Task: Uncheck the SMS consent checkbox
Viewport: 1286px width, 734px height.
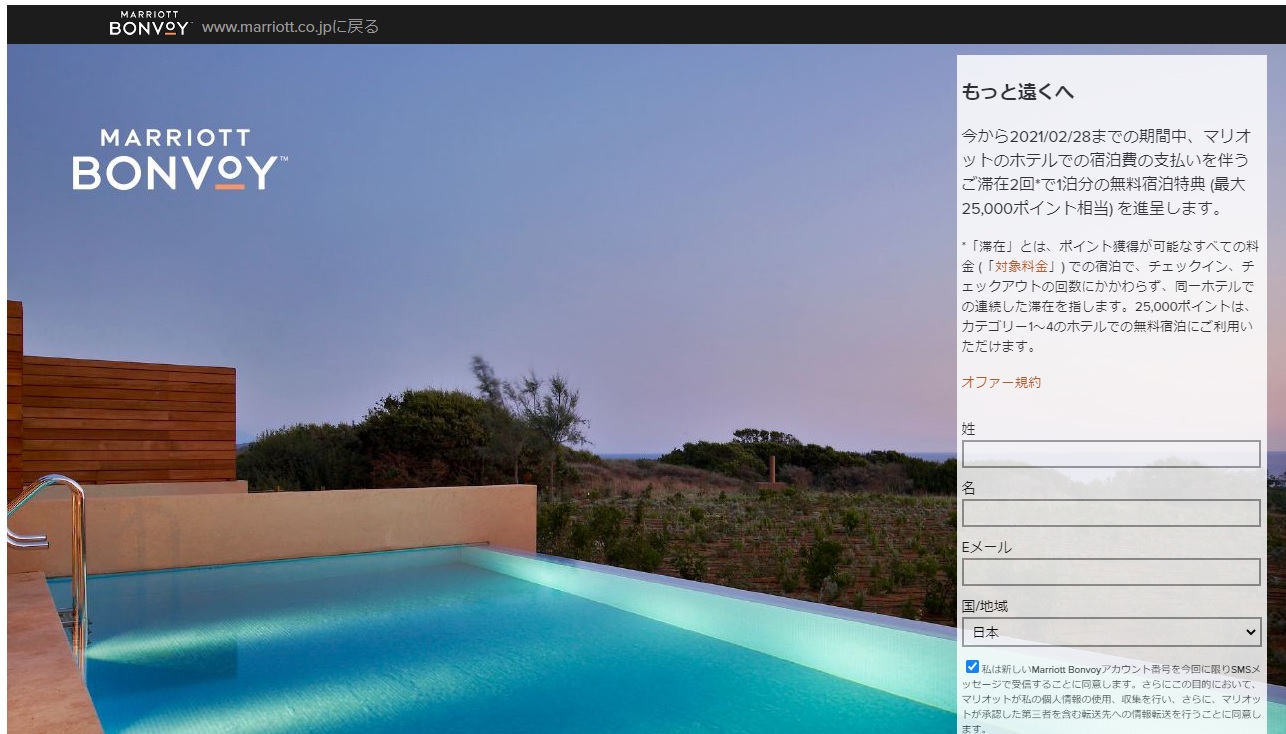Action: [x=972, y=666]
